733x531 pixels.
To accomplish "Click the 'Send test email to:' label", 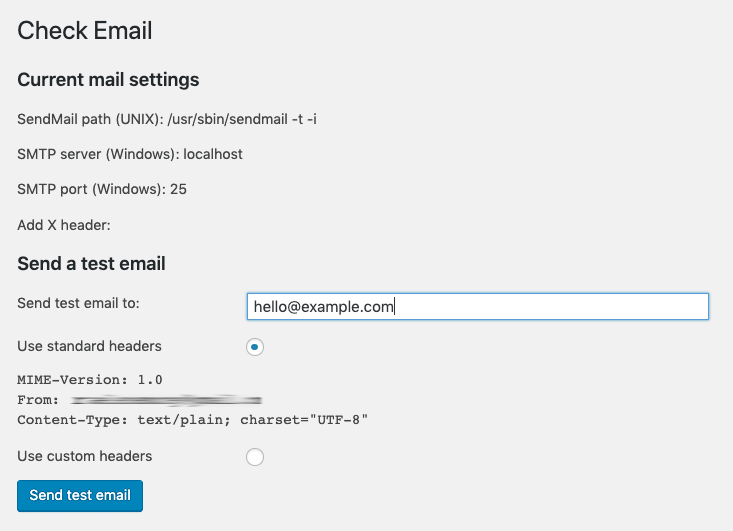I will (x=79, y=303).
